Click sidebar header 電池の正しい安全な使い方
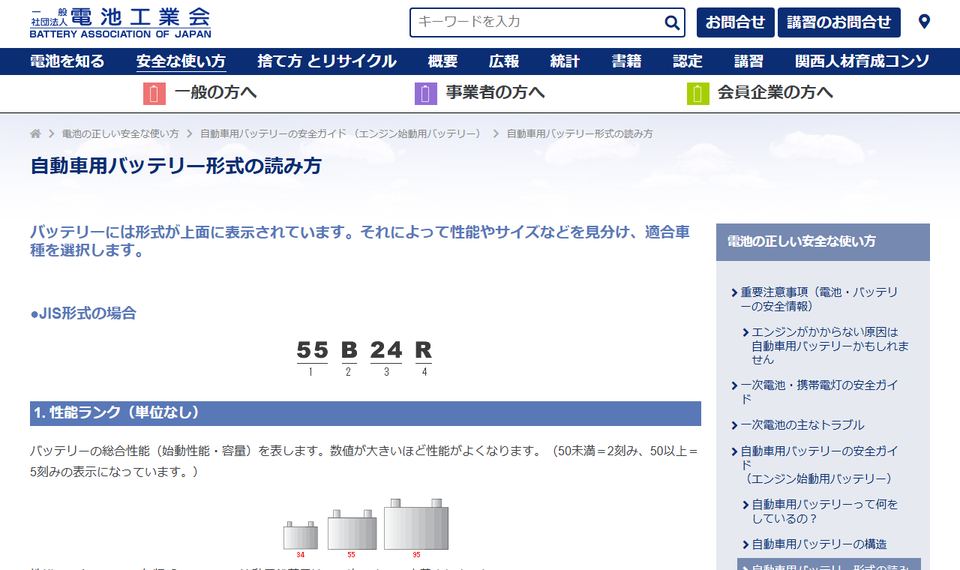The image size is (960, 570). (823, 242)
